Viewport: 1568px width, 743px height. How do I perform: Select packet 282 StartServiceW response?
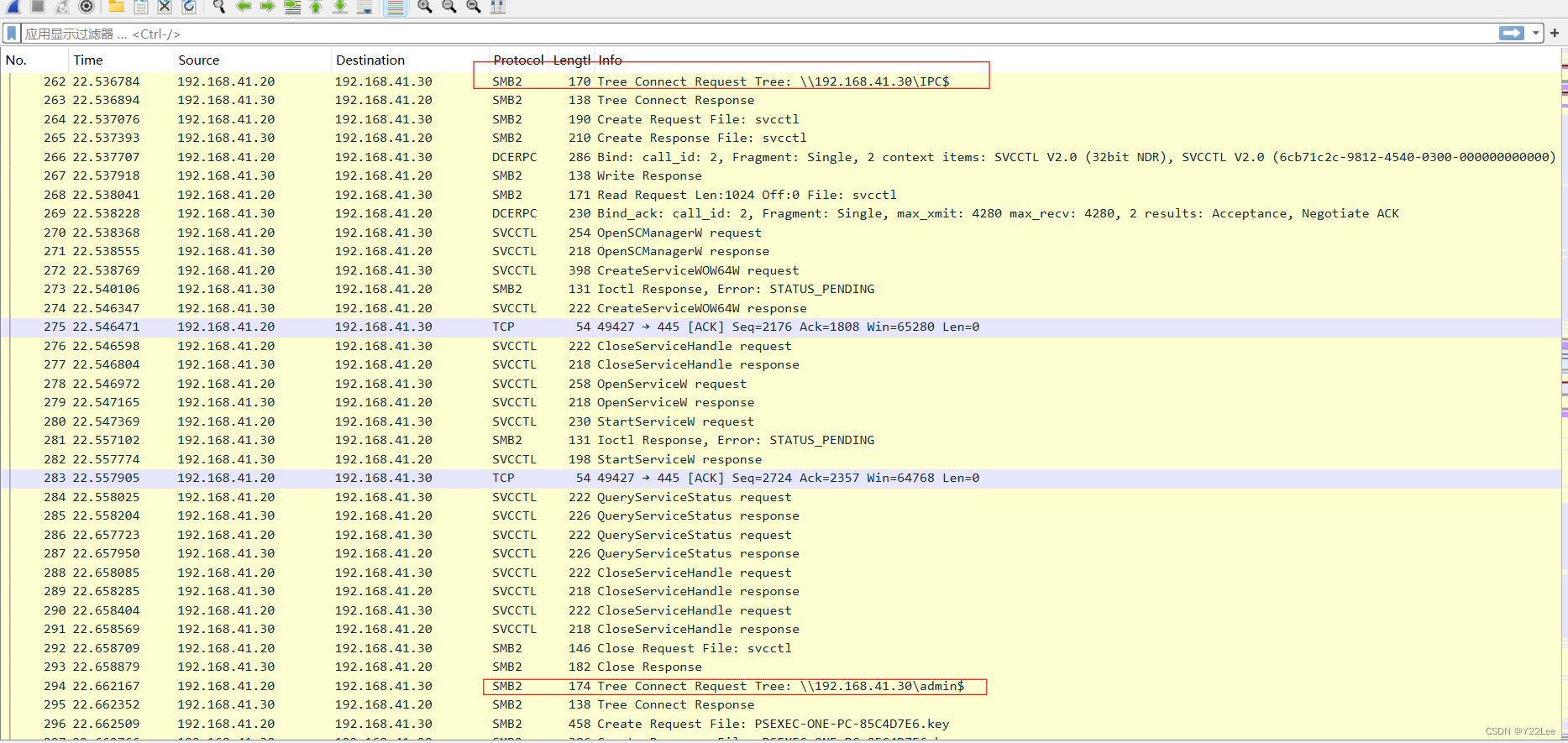pyautogui.click(x=781, y=459)
